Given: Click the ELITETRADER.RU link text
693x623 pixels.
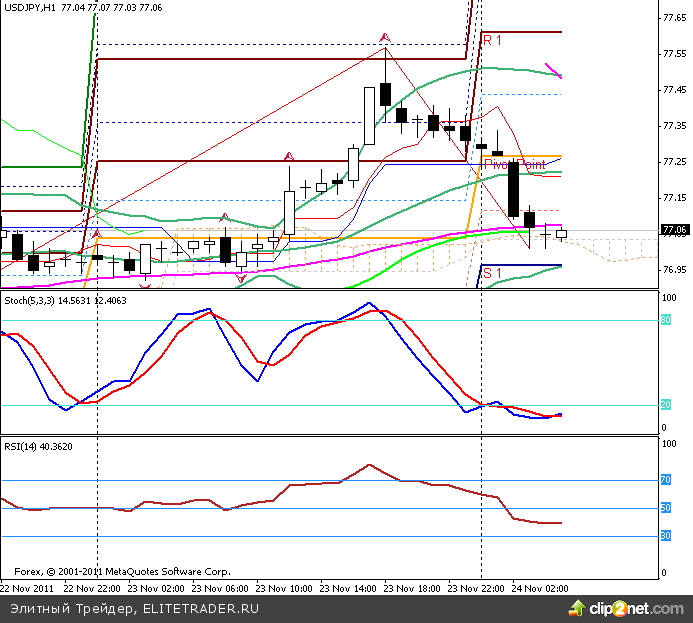Looking at the screenshot, I should pyautogui.click(x=201, y=608).
